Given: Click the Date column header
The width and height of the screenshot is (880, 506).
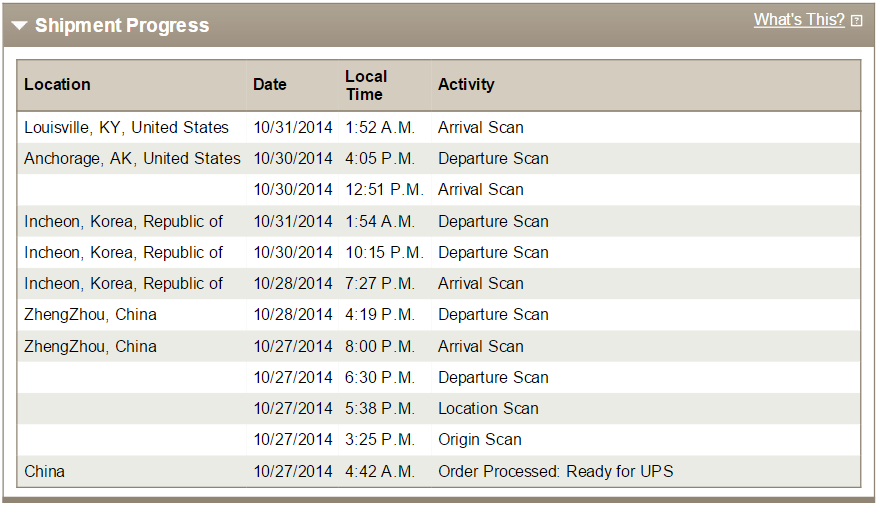Looking at the screenshot, I should click(x=270, y=84).
